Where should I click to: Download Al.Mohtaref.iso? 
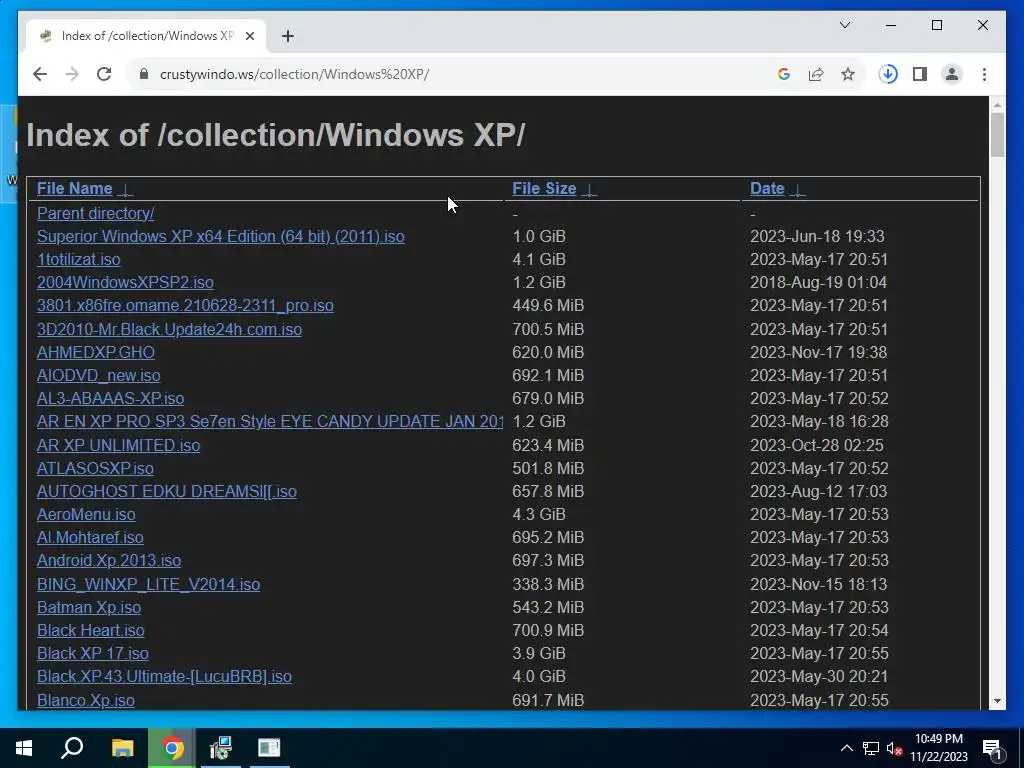point(90,537)
